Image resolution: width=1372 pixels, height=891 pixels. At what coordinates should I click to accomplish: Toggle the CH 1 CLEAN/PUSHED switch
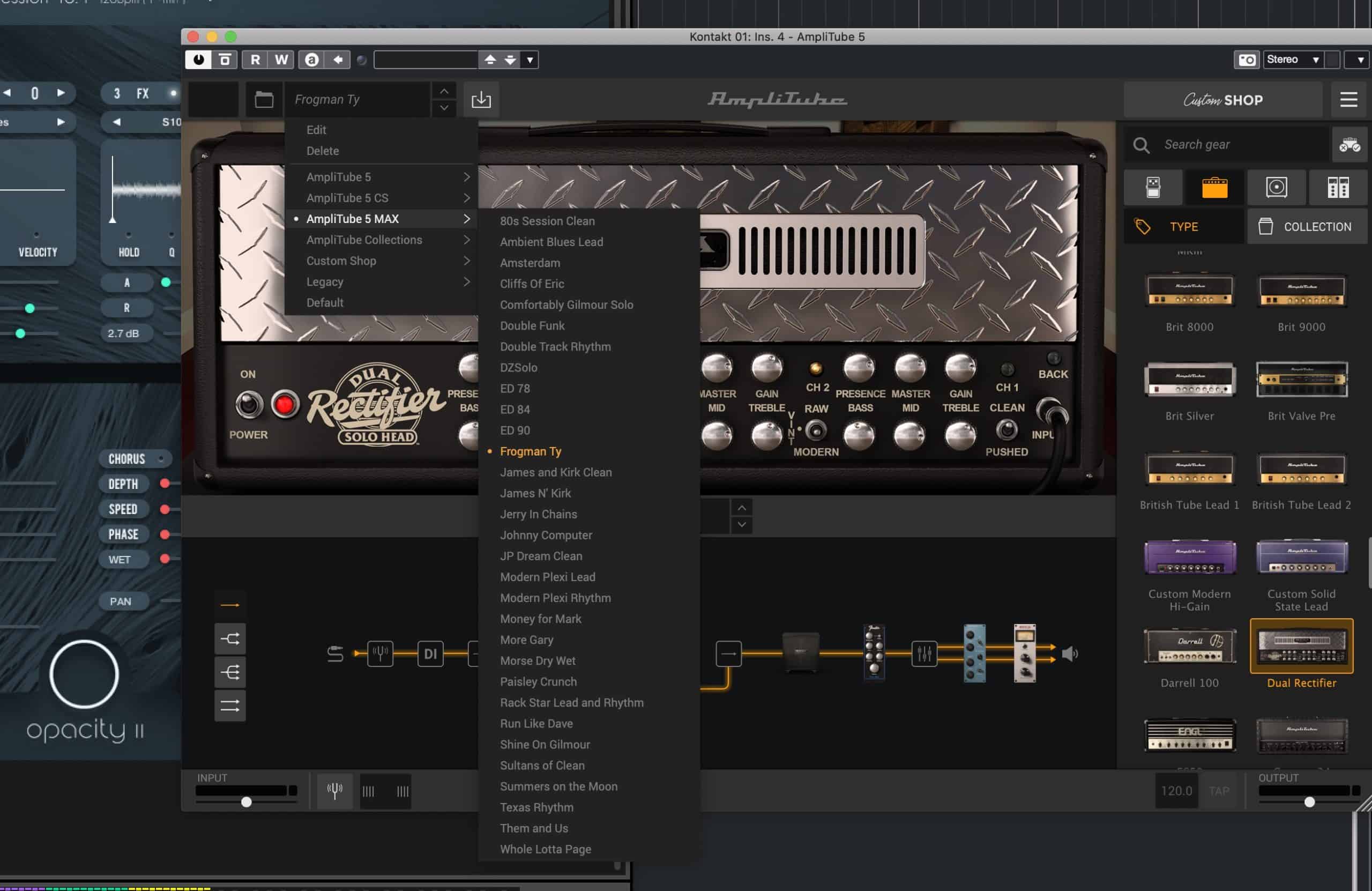click(1006, 429)
